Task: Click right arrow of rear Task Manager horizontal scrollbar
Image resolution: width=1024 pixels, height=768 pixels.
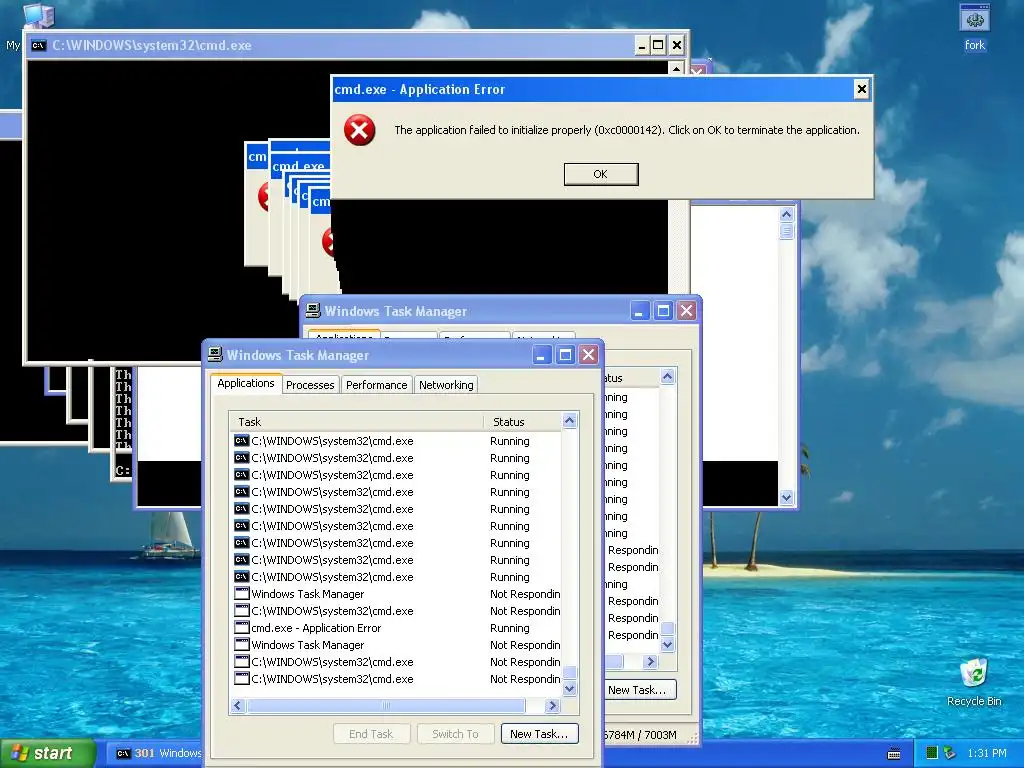Action: click(650, 662)
